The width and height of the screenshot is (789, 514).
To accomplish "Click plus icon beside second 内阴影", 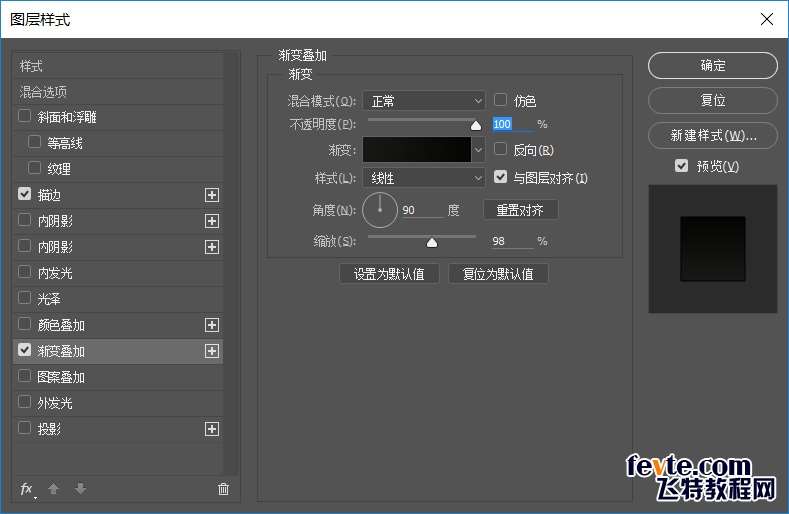I will 212,247.
